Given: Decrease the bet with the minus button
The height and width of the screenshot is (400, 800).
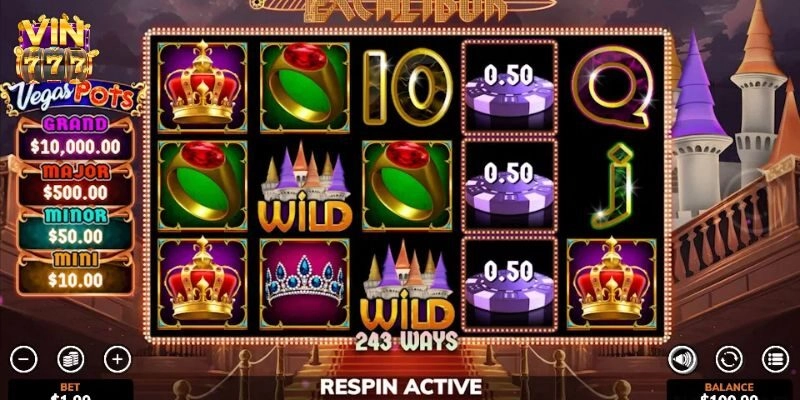Looking at the screenshot, I should (23, 360).
